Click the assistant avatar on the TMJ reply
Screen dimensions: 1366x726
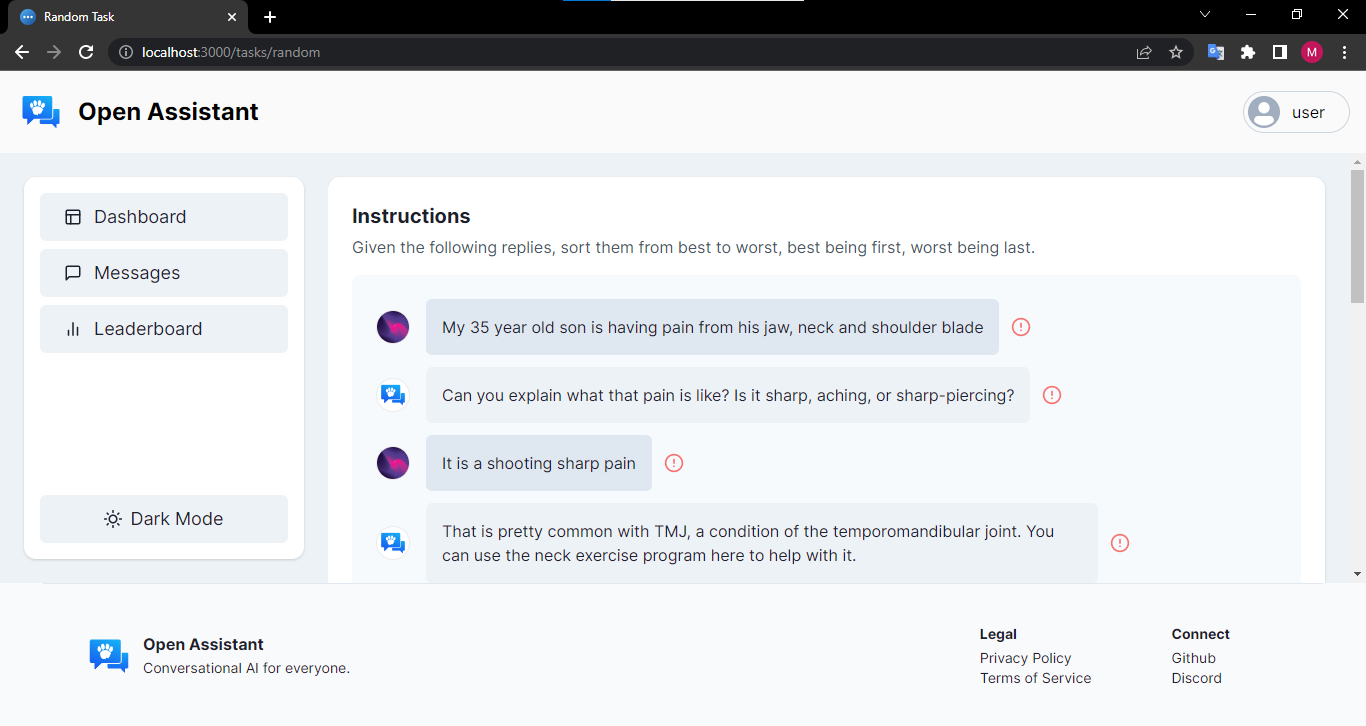pyautogui.click(x=393, y=542)
